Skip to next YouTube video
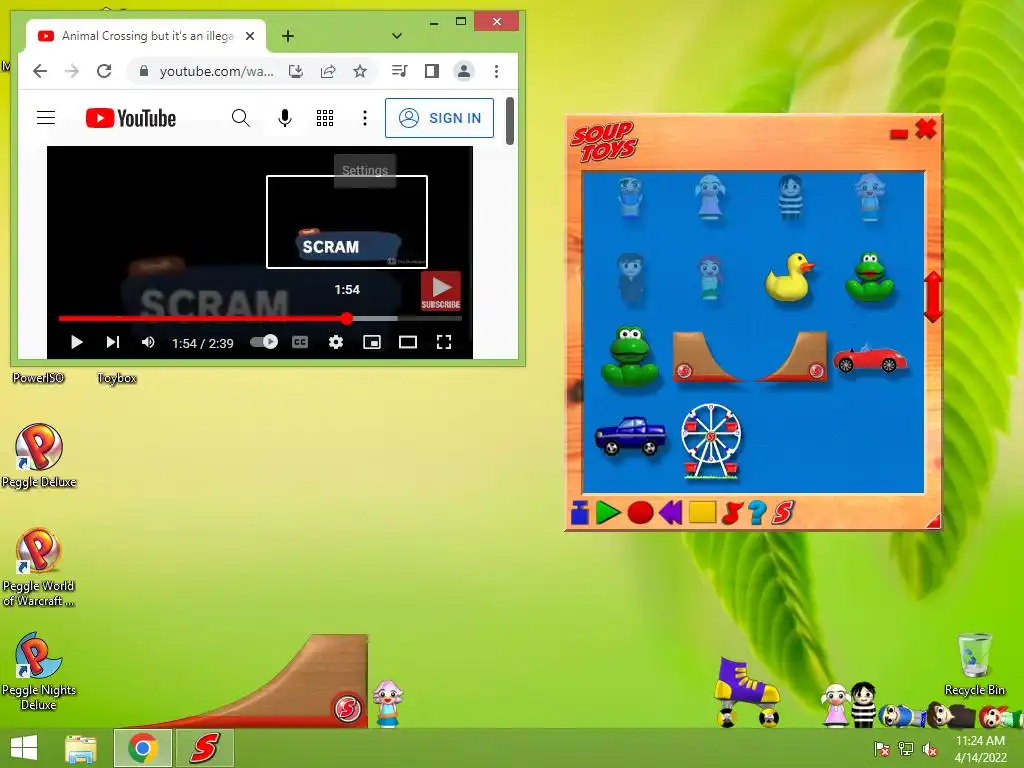 113,342
